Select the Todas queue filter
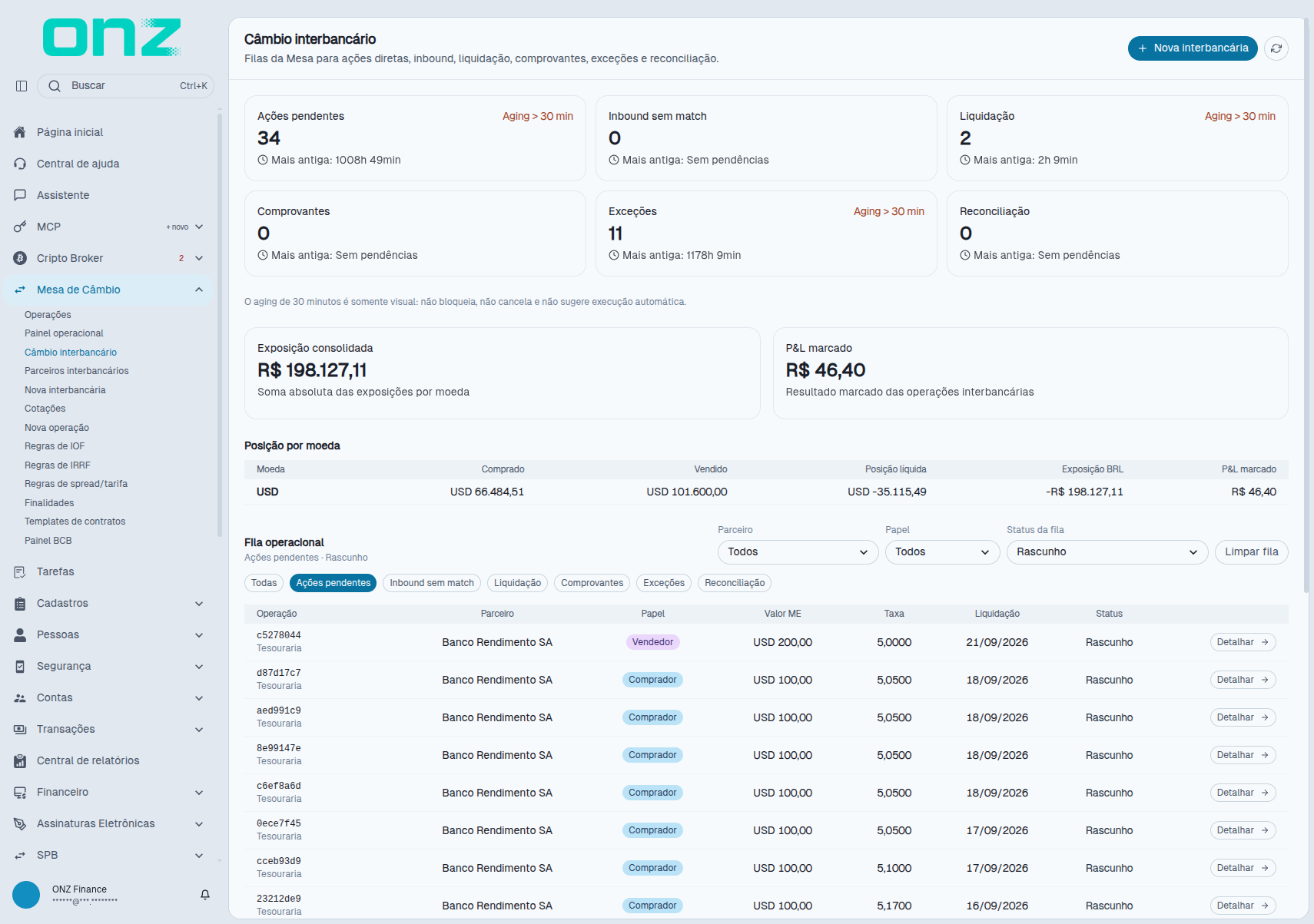 (x=264, y=583)
